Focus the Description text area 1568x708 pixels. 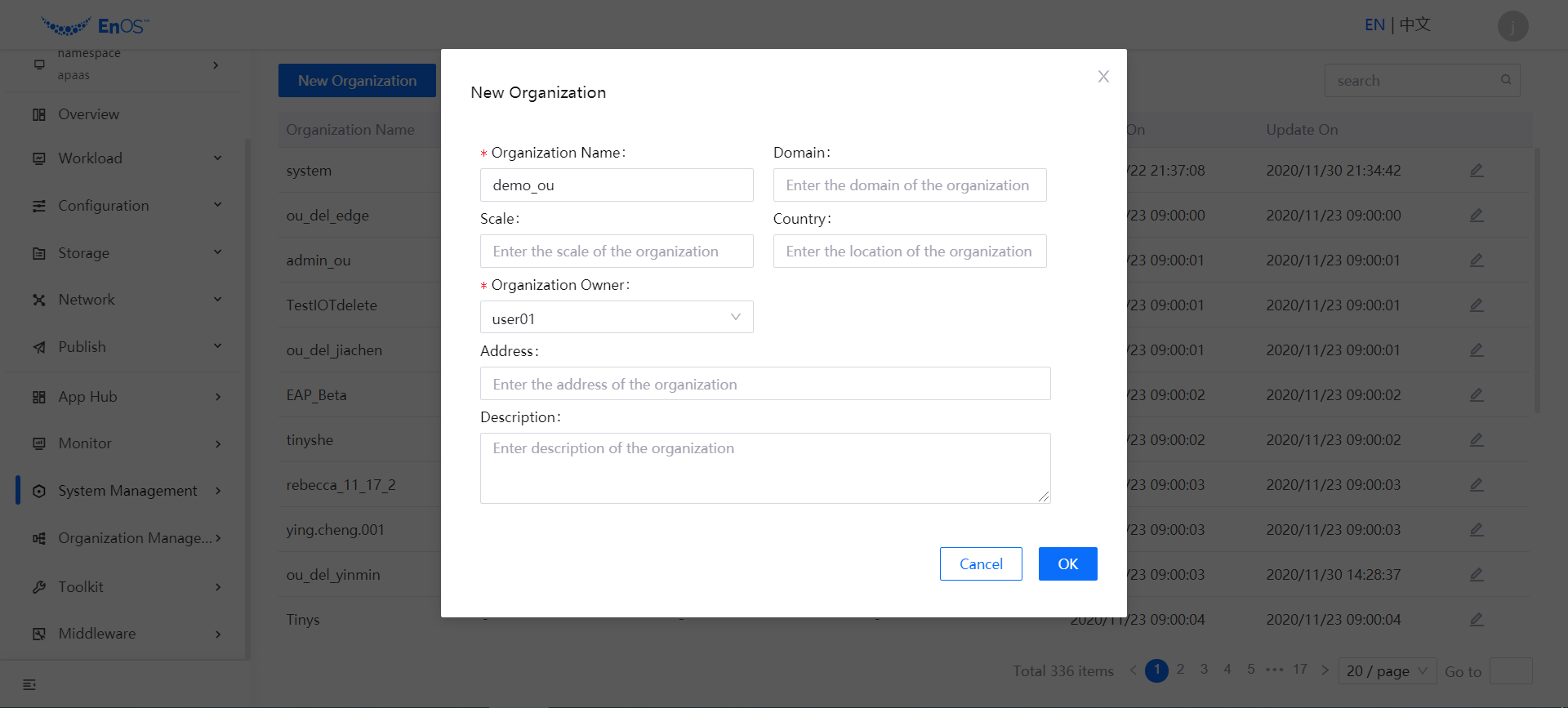tap(764, 468)
